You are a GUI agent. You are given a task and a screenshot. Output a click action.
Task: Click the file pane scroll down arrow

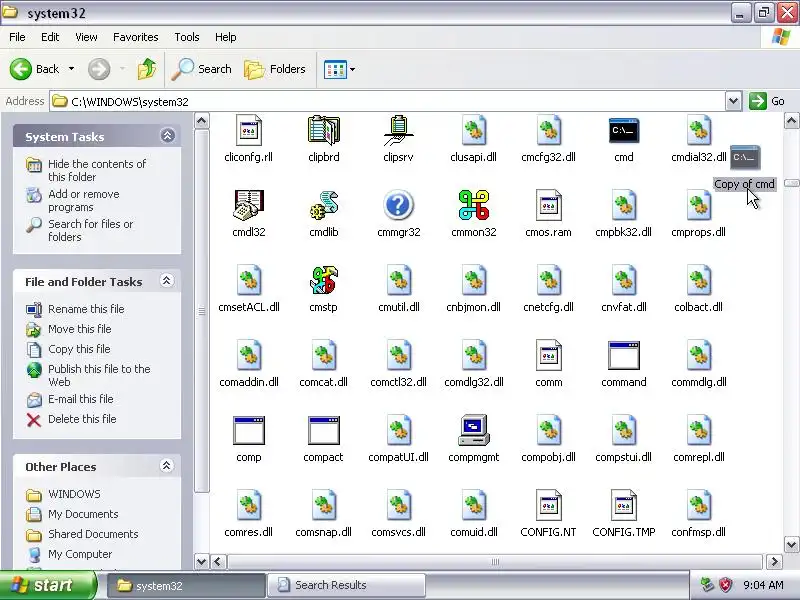click(x=791, y=544)
